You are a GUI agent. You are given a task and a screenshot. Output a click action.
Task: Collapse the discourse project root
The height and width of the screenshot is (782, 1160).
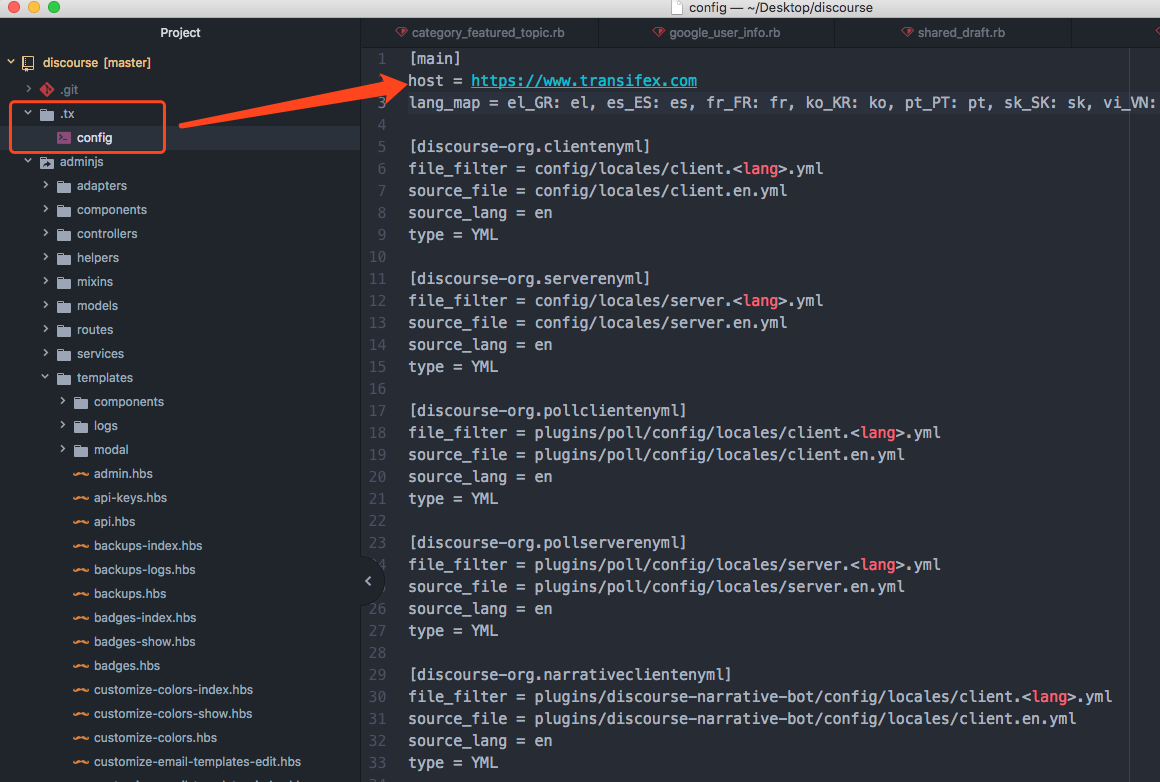pos(11,63)
